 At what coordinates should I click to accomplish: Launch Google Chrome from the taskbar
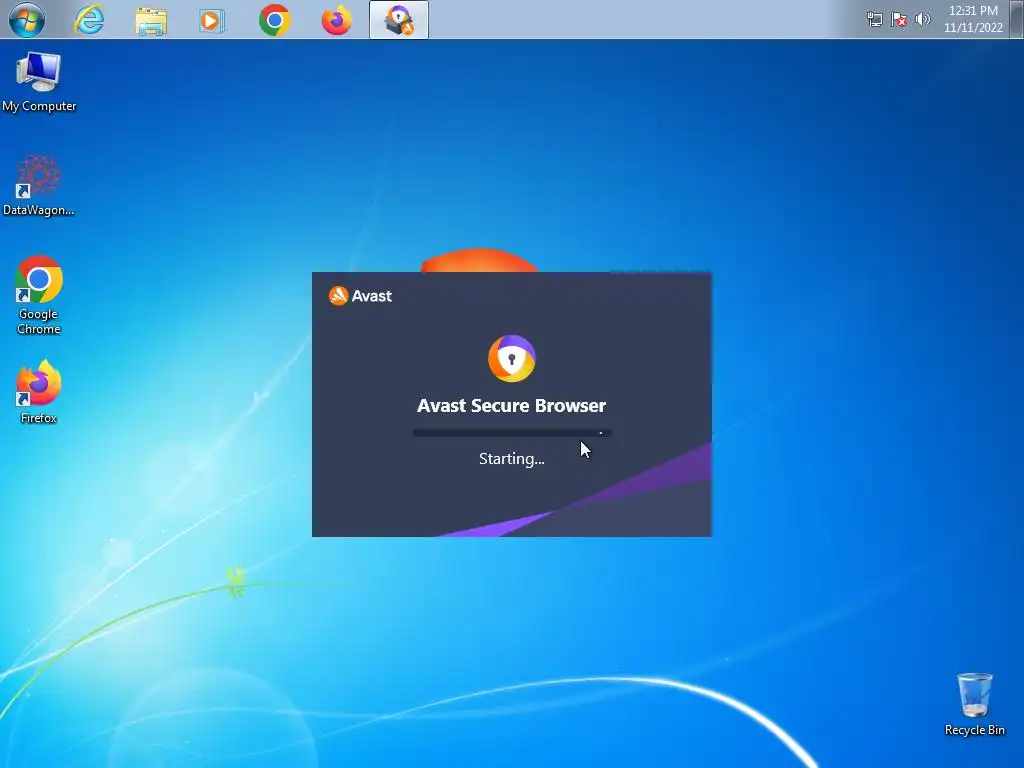[x=274, y=20]
